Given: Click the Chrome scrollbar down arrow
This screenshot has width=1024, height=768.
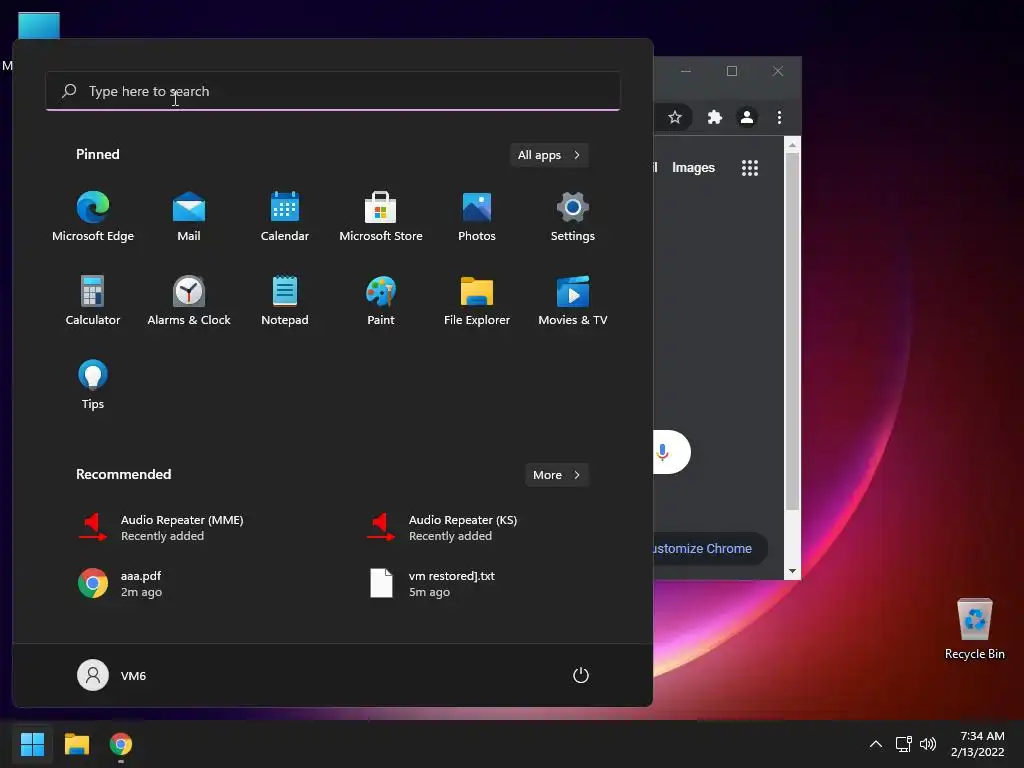Looking at the screenshot, I should [x=792, y=571].
